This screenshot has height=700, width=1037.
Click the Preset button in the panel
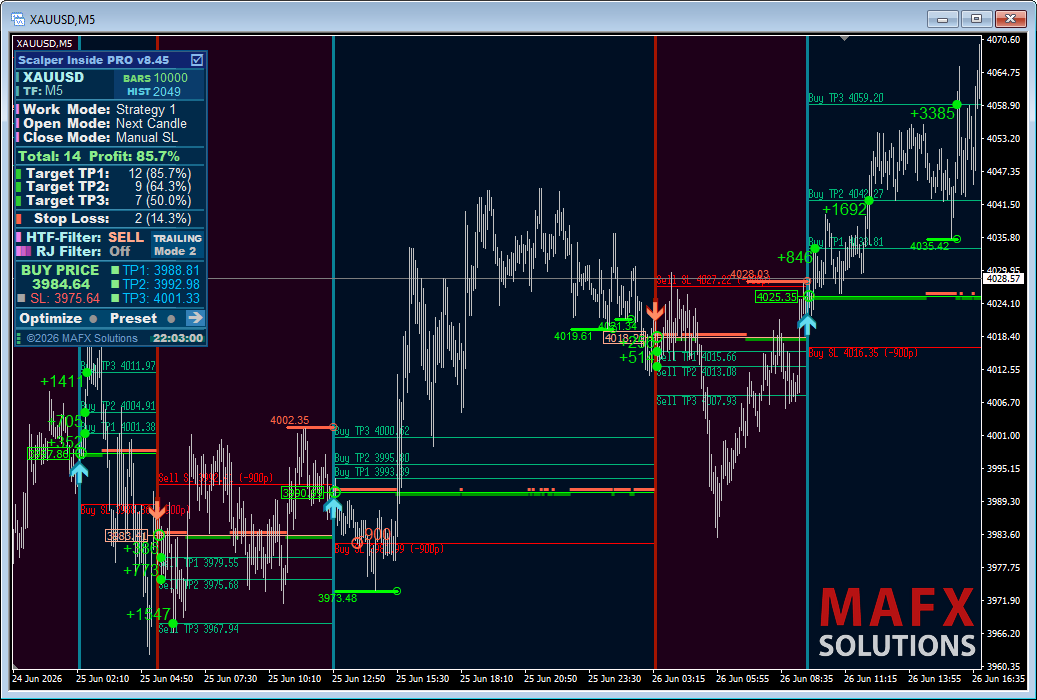point(133,318)
